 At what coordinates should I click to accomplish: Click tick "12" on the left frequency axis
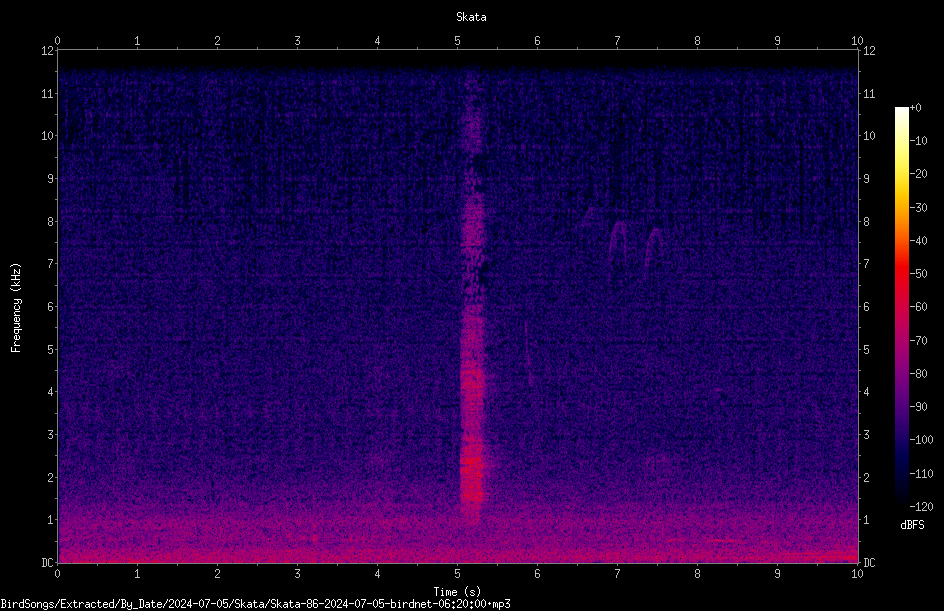(47, 51)
